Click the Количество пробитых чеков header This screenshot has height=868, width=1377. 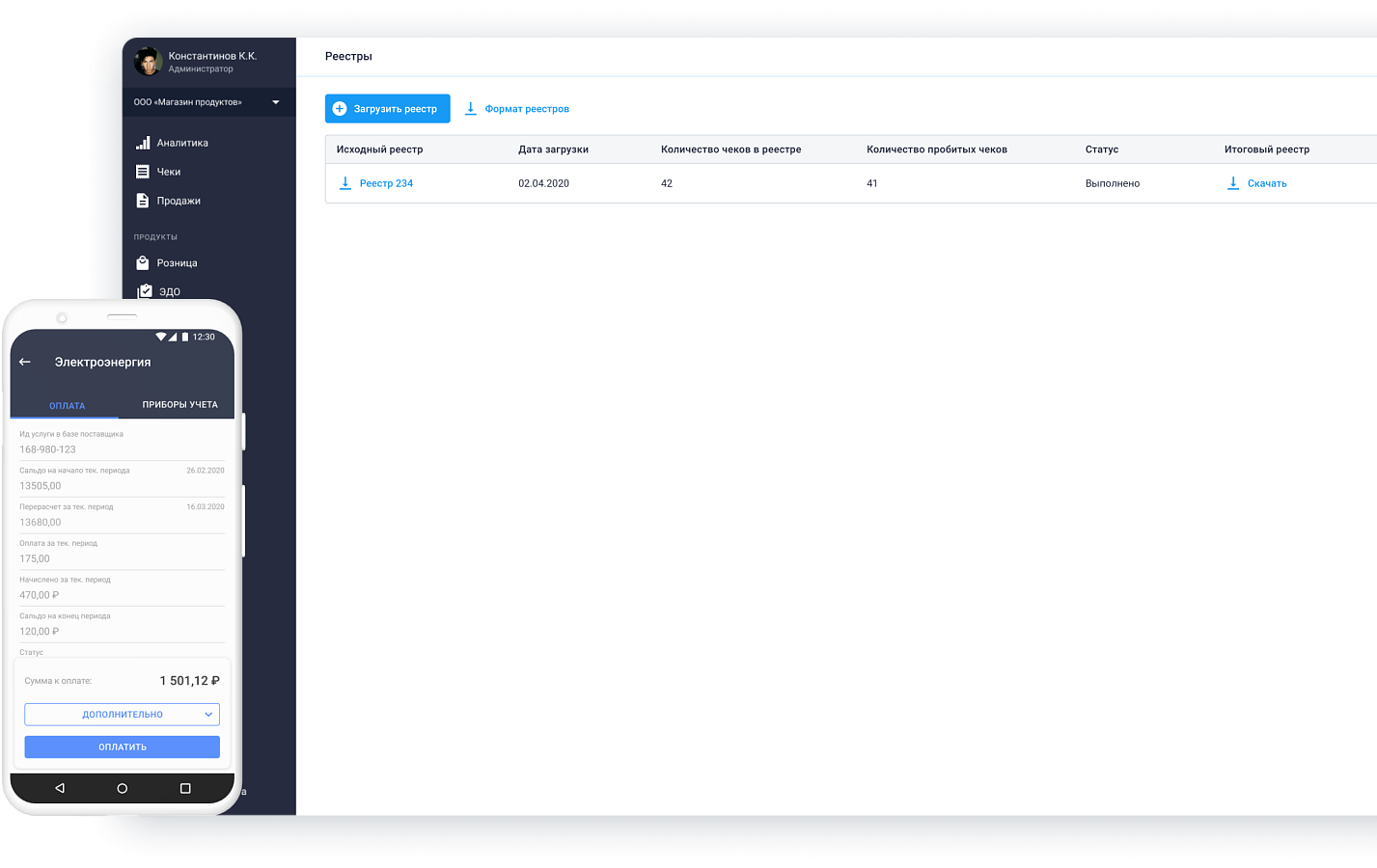[937, 149]
